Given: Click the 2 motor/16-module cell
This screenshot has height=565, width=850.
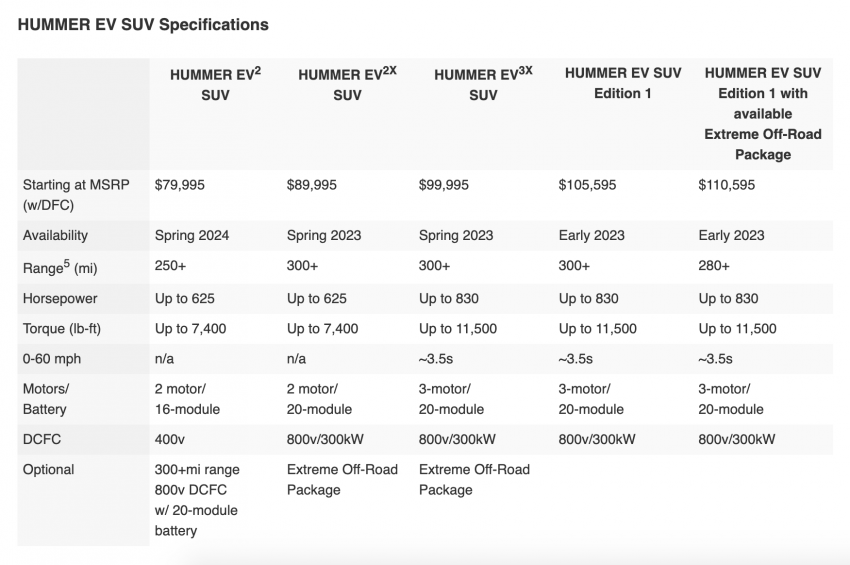Looking at the screenshot, I should (187, 399).
